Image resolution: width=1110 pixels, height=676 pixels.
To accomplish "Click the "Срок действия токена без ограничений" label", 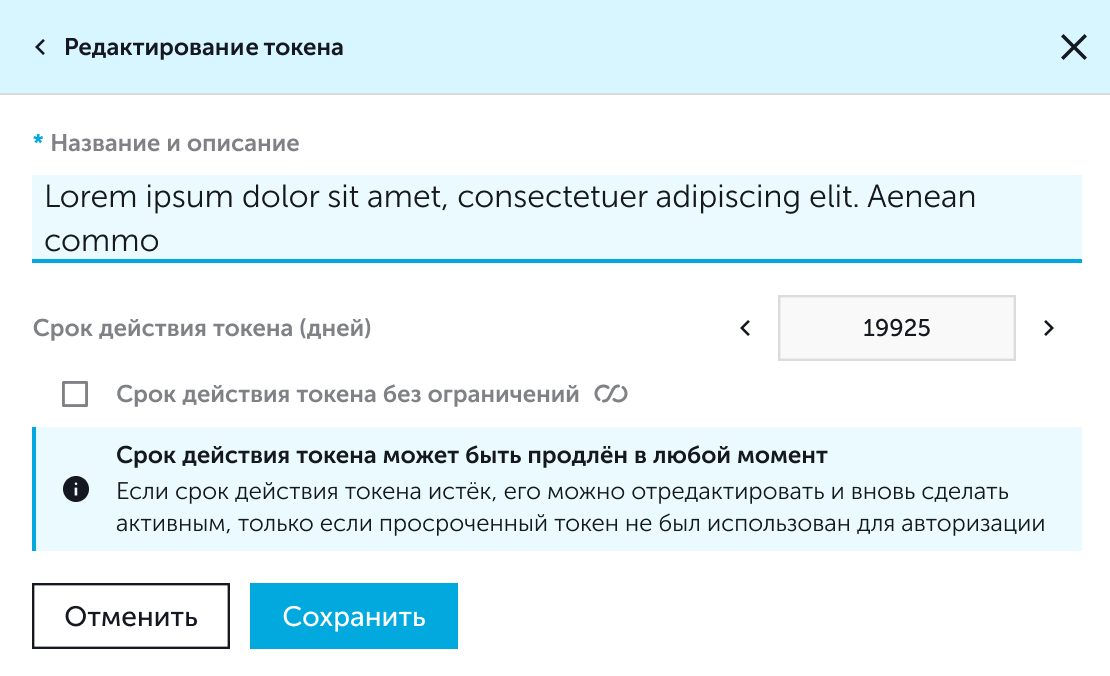I will tap(348, 394).
